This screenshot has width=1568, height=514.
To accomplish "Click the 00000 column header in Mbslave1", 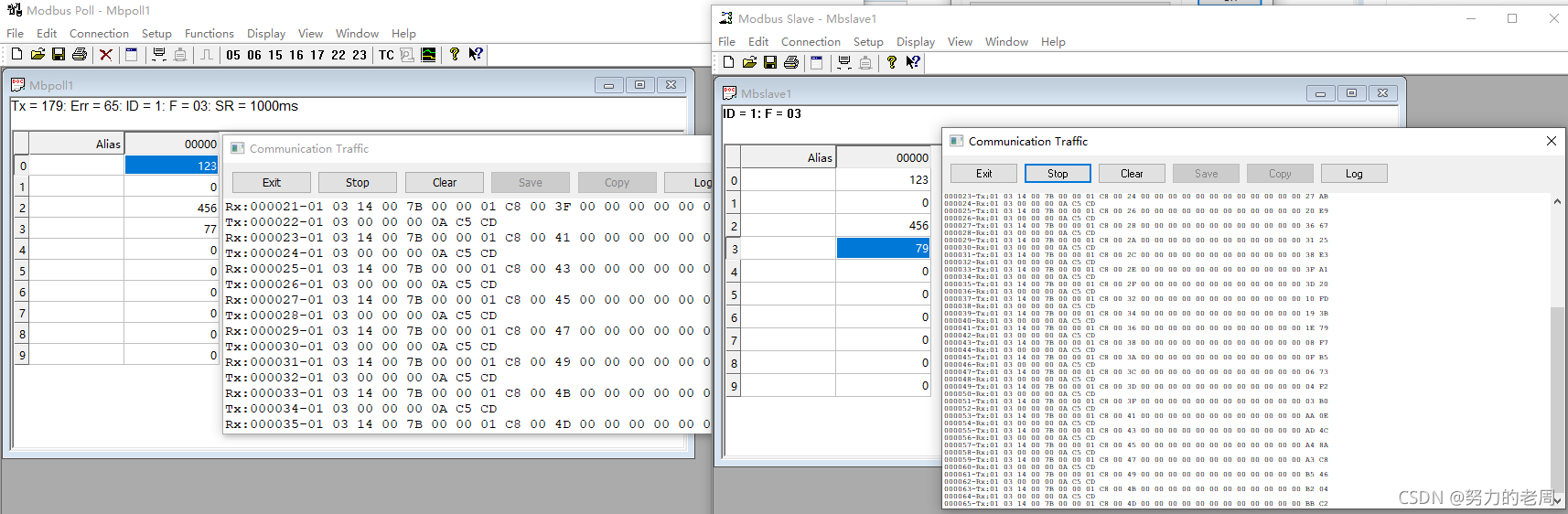I will (883, 157).
